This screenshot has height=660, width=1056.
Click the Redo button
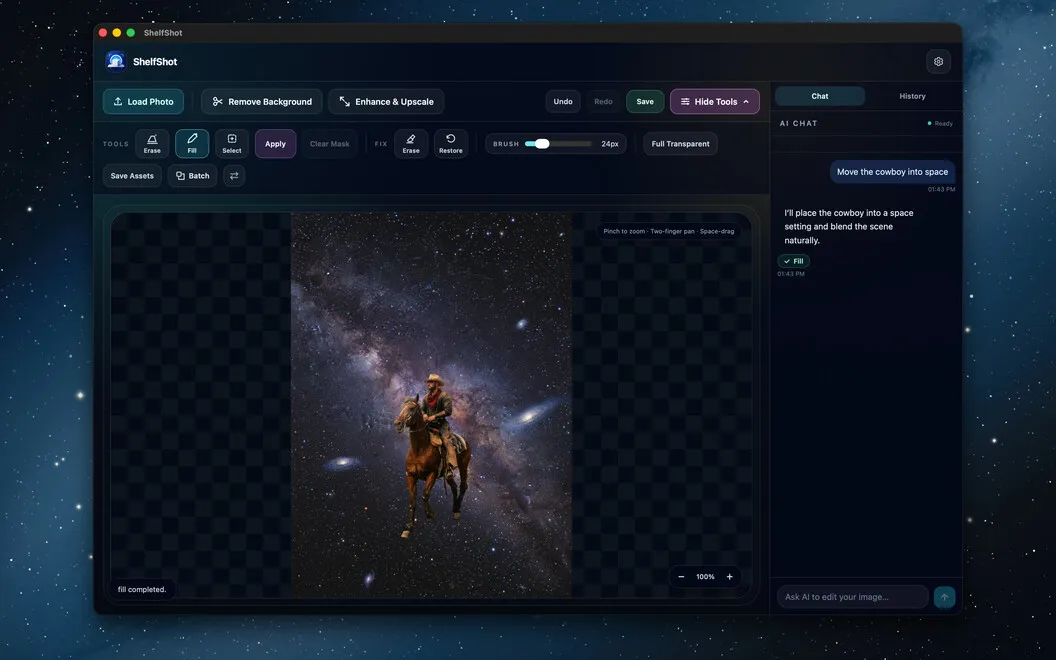point(603,102)
